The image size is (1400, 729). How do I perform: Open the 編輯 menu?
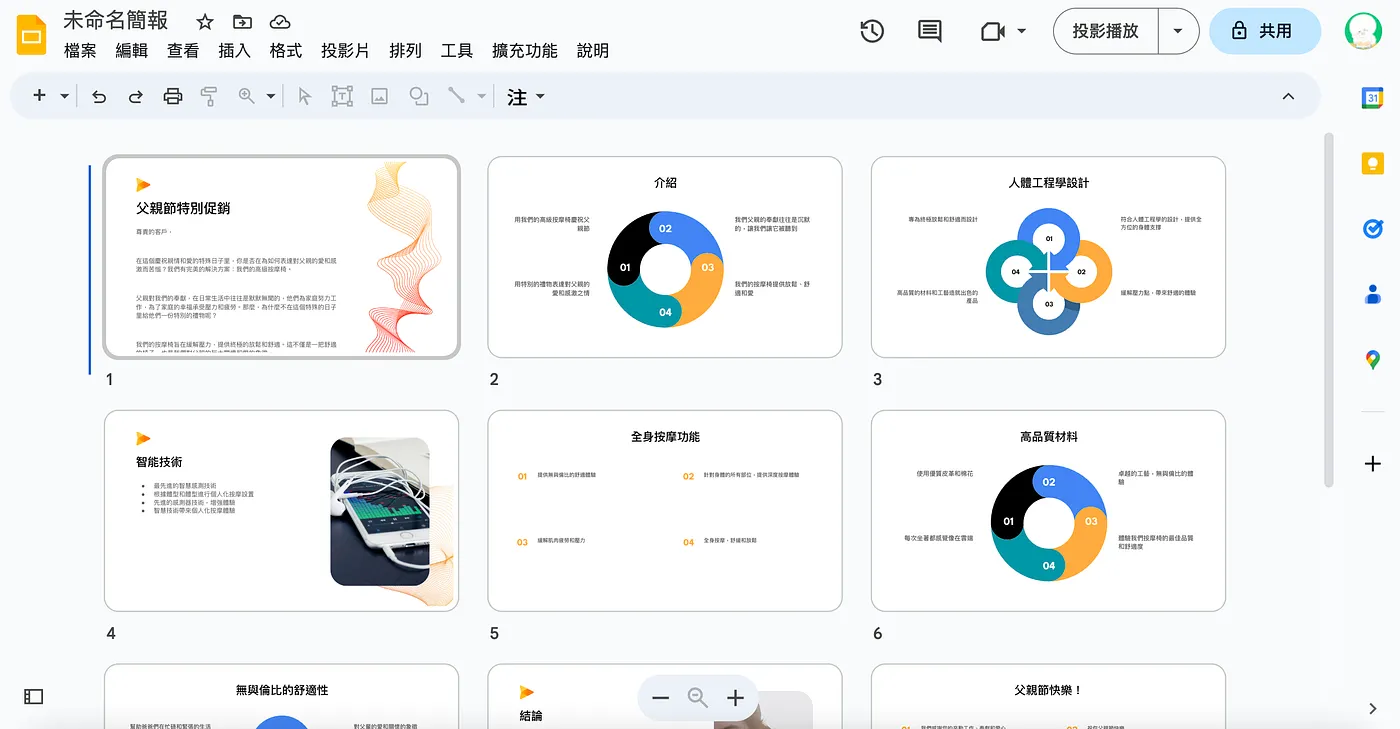[132, 51]
